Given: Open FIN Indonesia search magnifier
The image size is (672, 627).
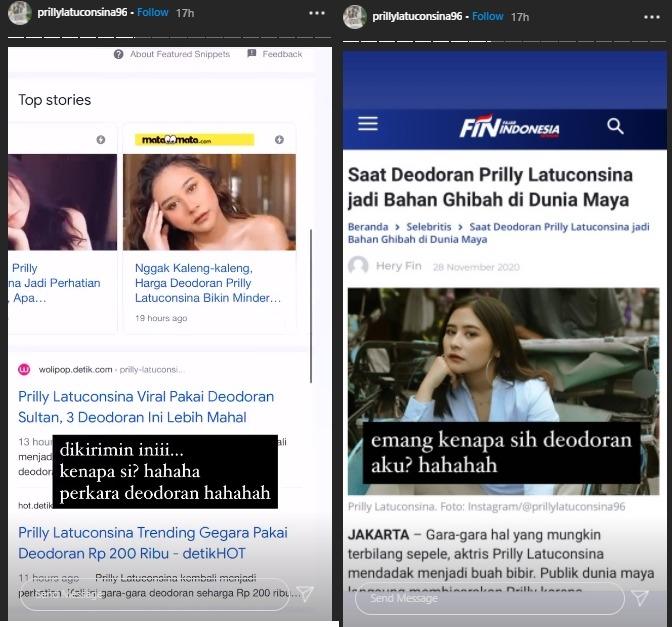Looking at the screenshot, I should point(615,126).
